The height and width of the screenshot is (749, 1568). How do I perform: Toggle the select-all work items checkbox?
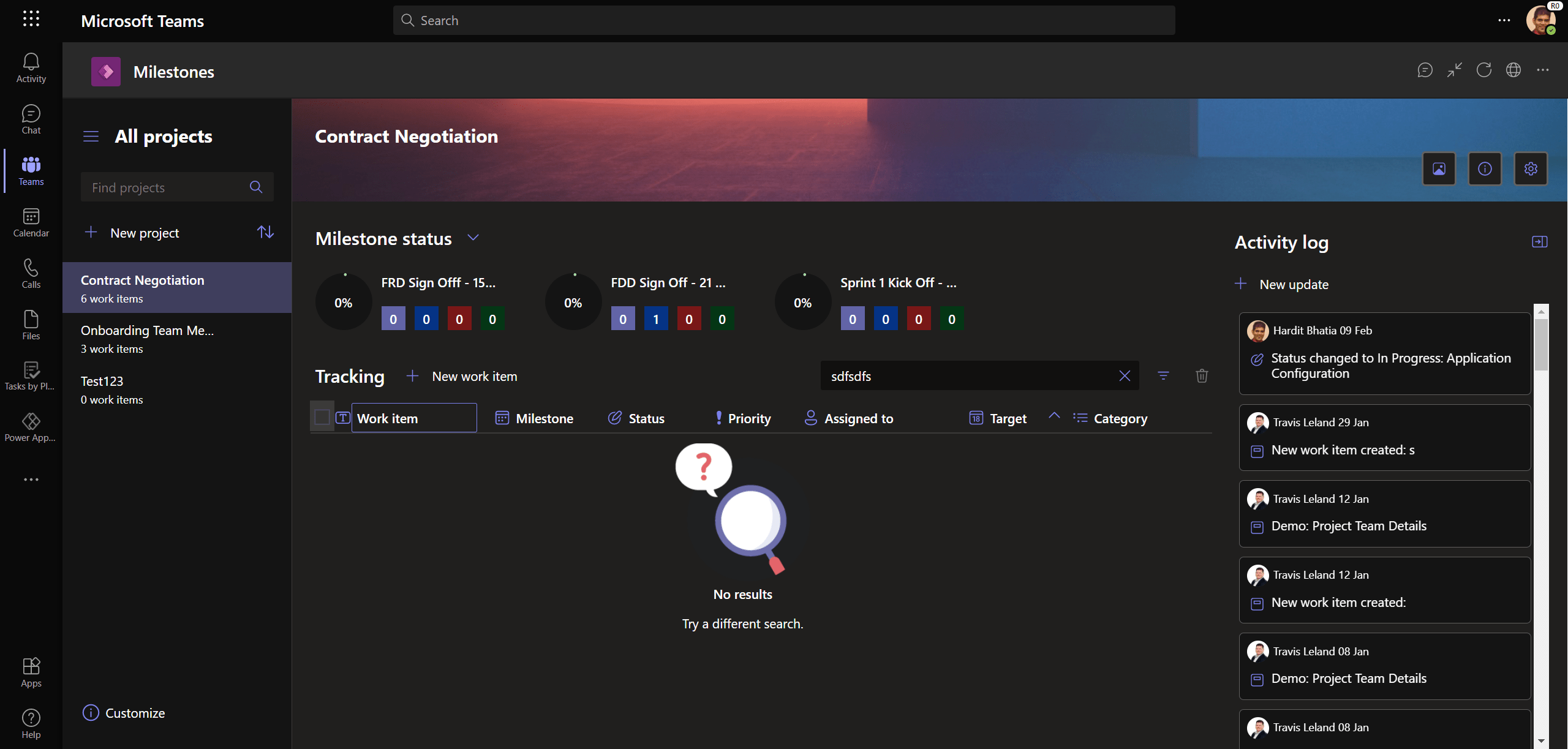tap(322, 418)
